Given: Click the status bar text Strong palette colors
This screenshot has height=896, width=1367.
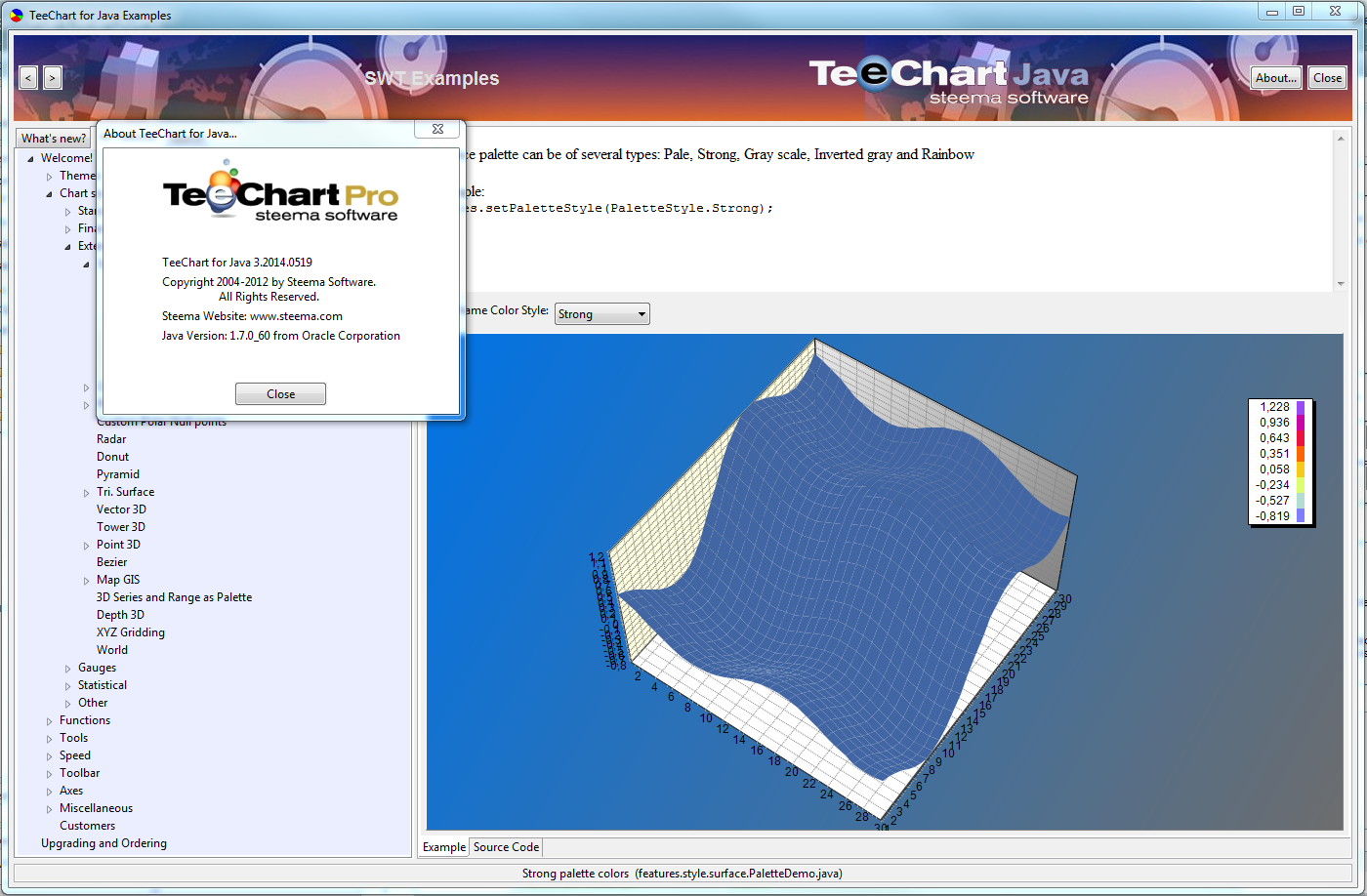Looking at the screenshot, I should click(576, 874).
